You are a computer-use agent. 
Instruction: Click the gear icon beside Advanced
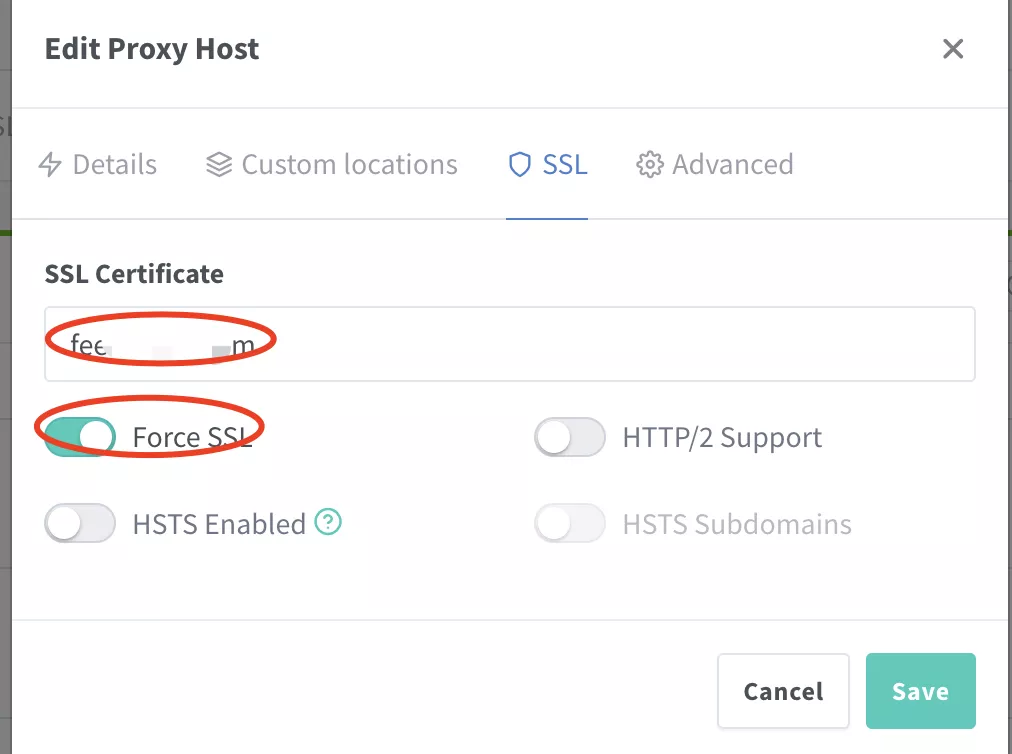650,164
